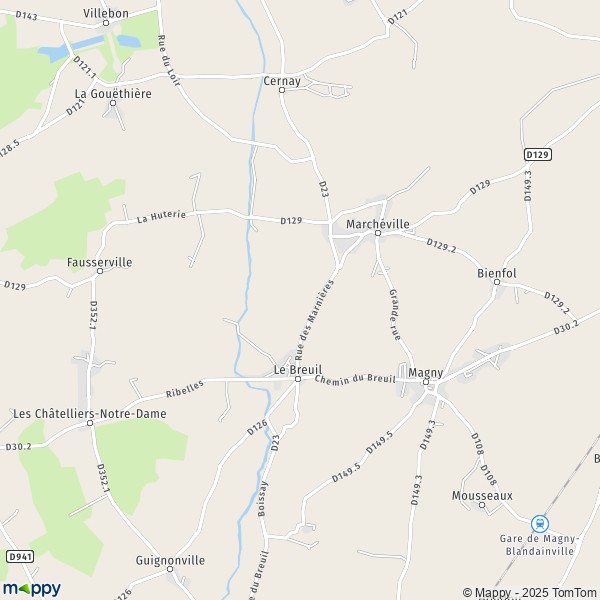Select the Bienfol place label
The width and height of the screenshot is (600, 600).
tap(497, 273)
